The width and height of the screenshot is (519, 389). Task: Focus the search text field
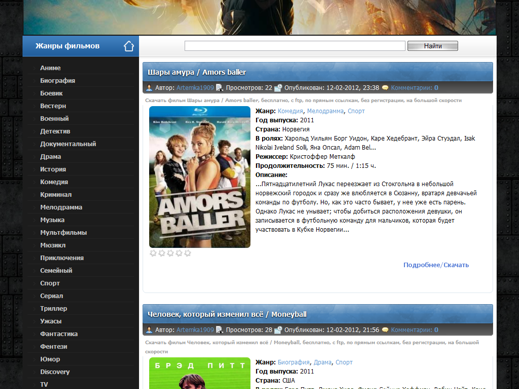295,46
